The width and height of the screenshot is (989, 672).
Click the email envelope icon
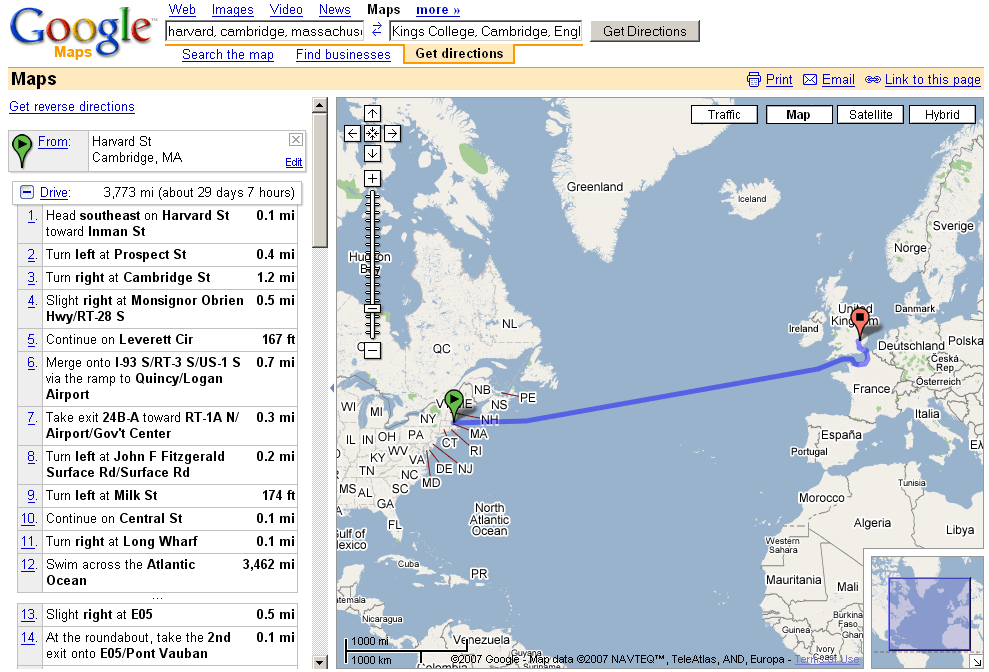click(x=810, y=80)
